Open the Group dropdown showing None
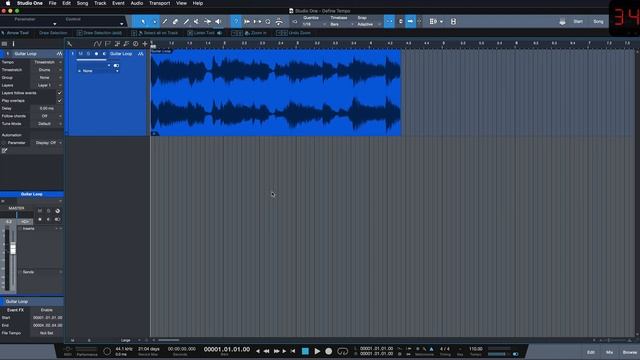The width and height of the screenshot is (640, 360). pyautogui.click(x=47, y=78)
